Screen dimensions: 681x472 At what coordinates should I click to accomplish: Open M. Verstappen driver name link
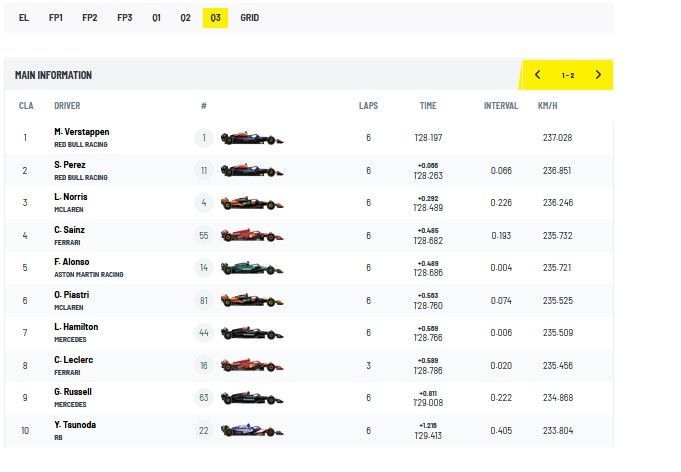(x=82, y=132)
